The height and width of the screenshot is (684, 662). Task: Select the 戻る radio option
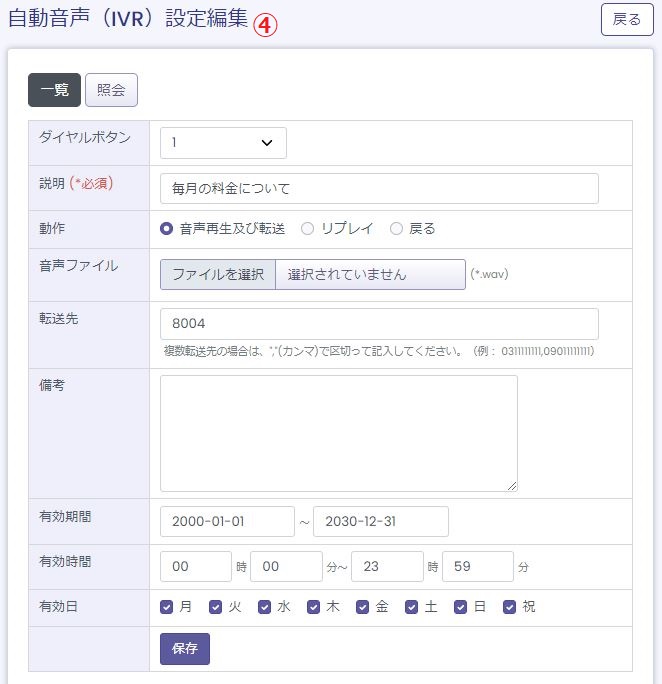pos(397,229)
